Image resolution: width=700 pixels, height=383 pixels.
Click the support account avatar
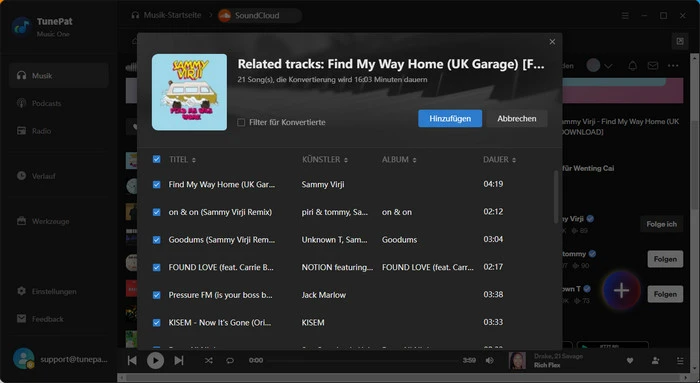click(24, 358)
